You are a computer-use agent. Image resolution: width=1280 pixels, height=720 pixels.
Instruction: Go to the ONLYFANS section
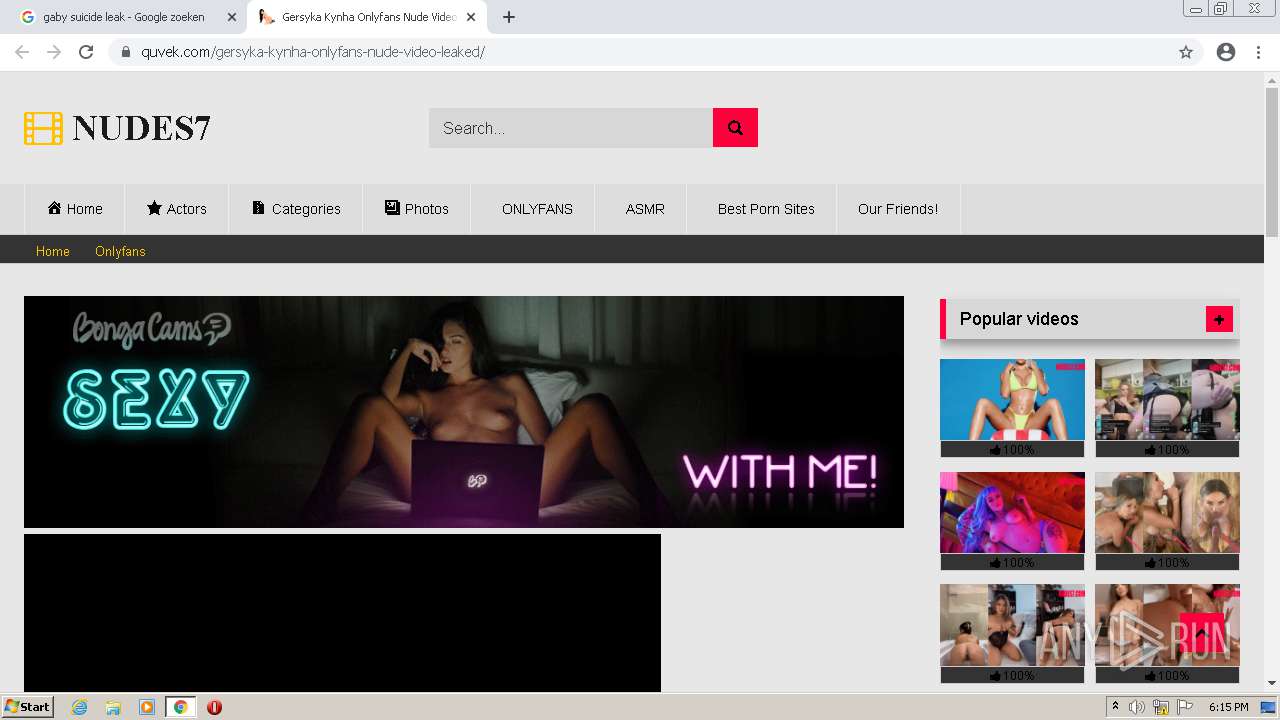537,209
